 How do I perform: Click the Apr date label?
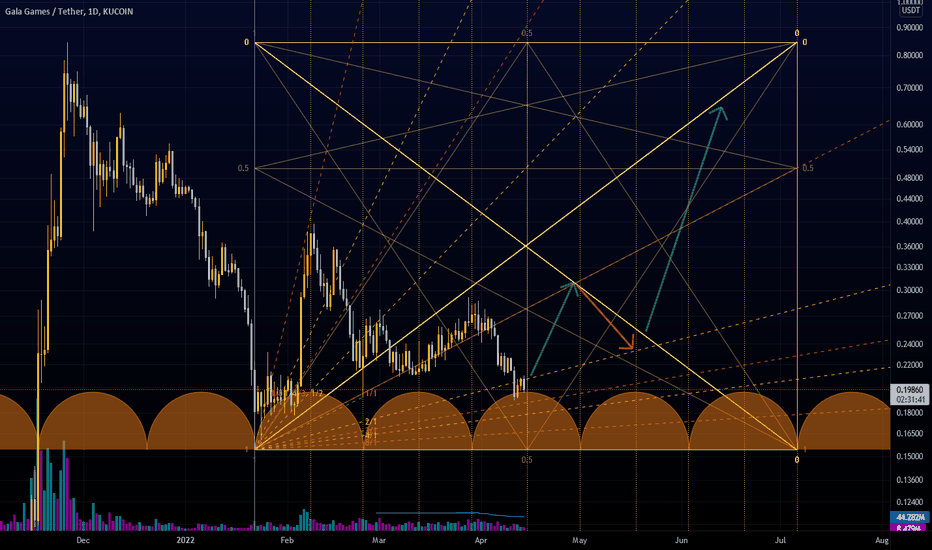(481, 540)
